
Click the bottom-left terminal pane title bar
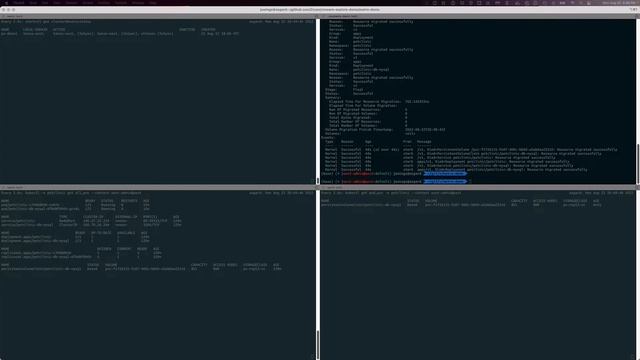click(x=158, y=187)
